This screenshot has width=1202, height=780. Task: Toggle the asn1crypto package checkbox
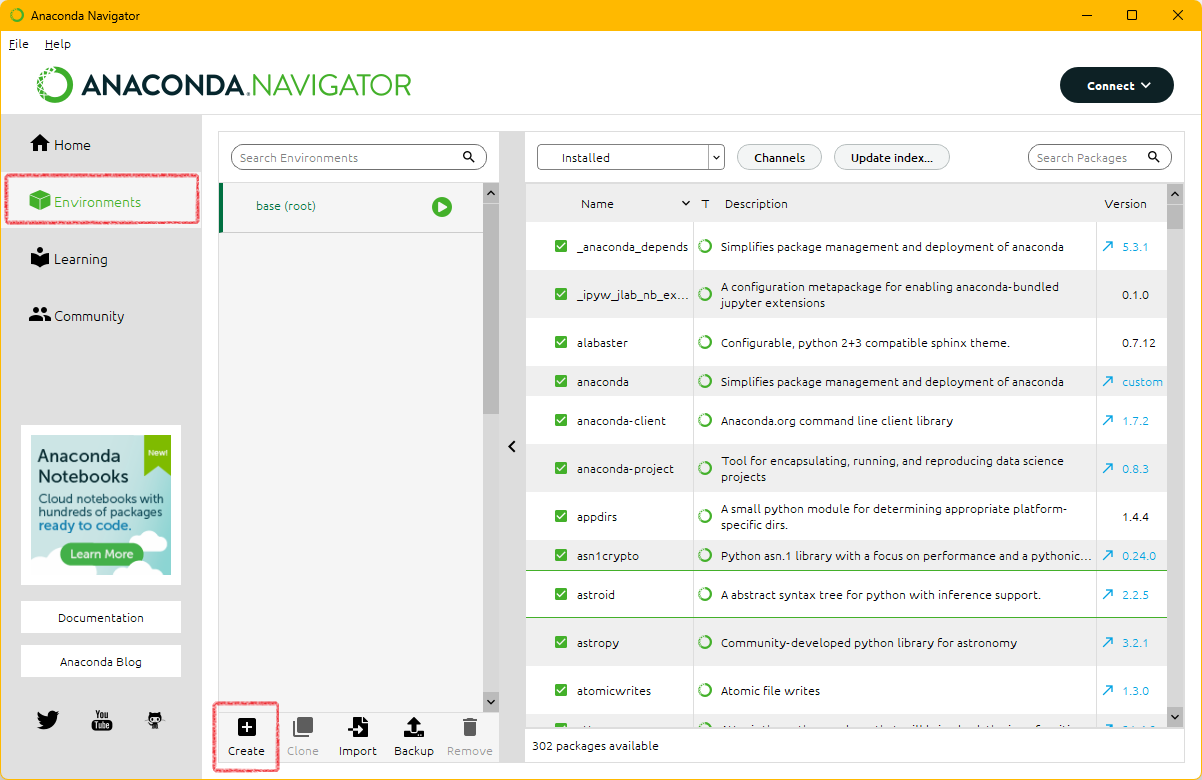click(x=561, y=555)
